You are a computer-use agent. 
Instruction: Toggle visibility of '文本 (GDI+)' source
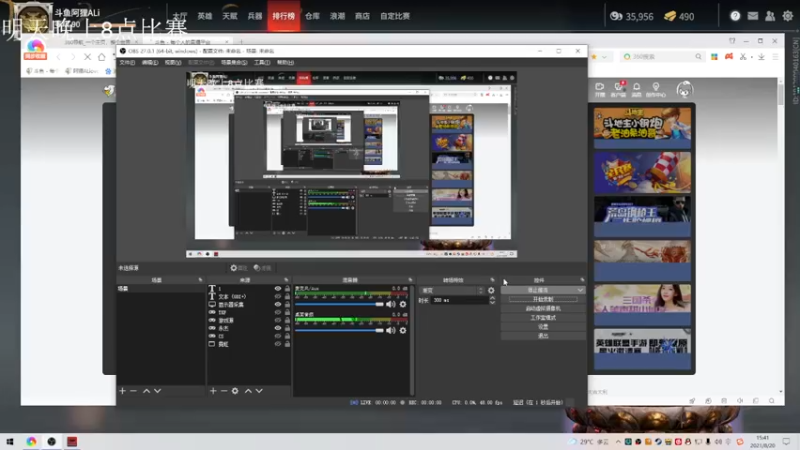[x=278, y=296]
